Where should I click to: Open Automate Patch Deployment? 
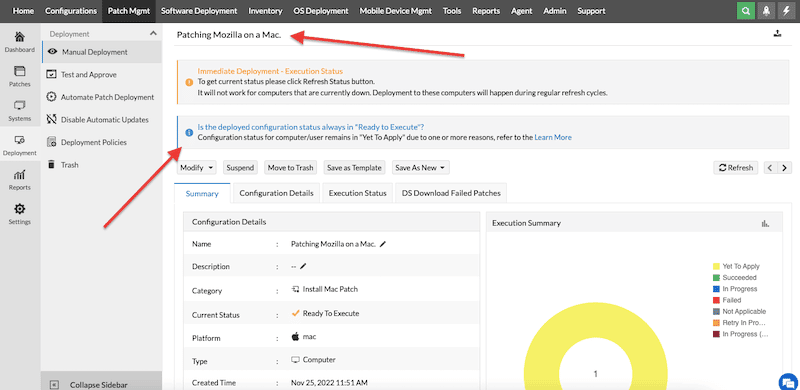(x=107, y=97)
